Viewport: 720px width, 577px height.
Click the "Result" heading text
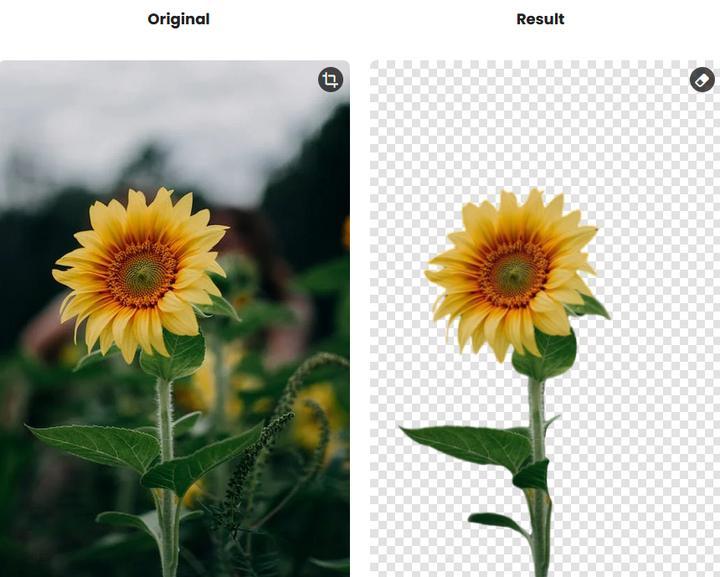pyautogui.click(x=540, y=19)
